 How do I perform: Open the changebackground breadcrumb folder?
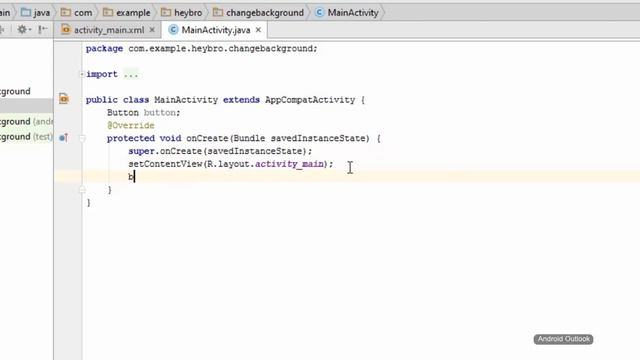(258, 13)
